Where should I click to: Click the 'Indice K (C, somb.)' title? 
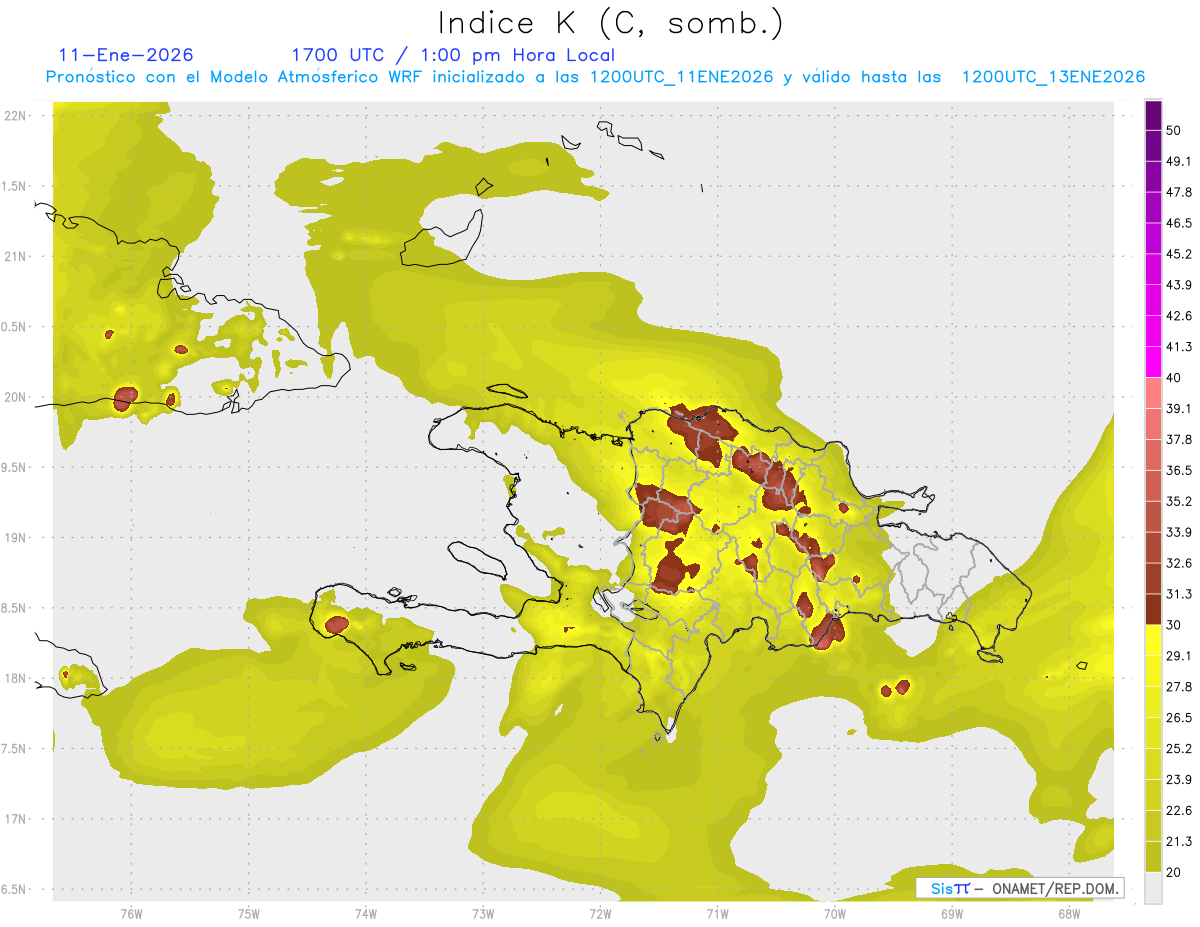pos(610,22)
